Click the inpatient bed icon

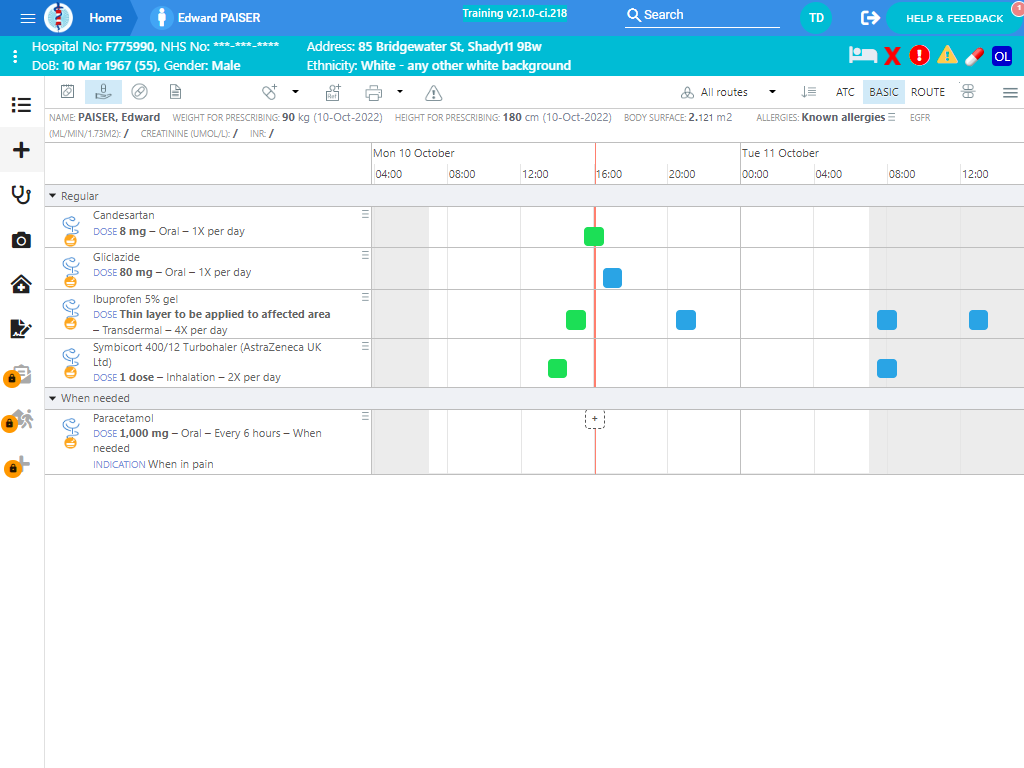coord(862,56)
